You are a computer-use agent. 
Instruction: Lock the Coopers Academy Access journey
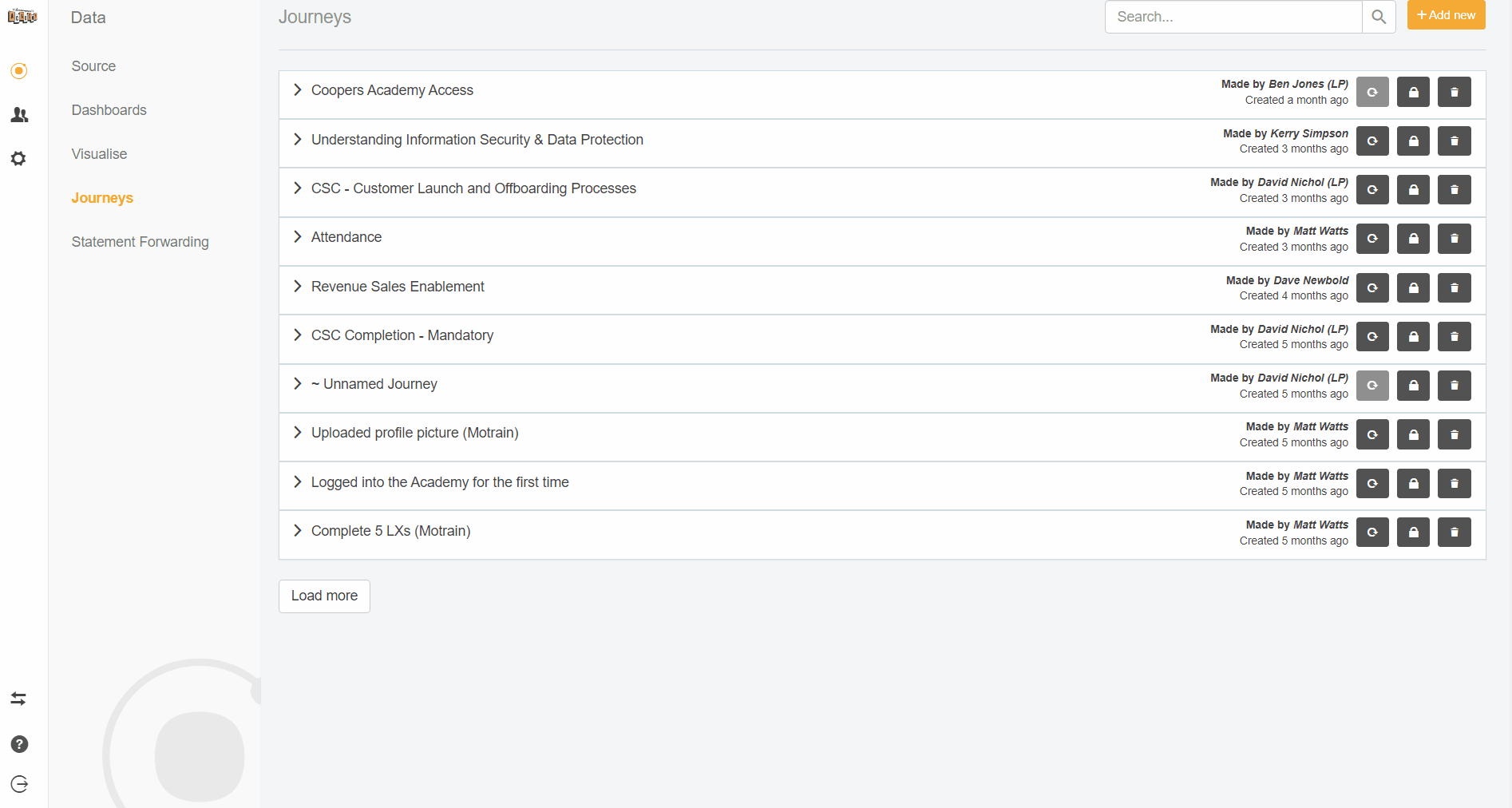point(1413,92)
